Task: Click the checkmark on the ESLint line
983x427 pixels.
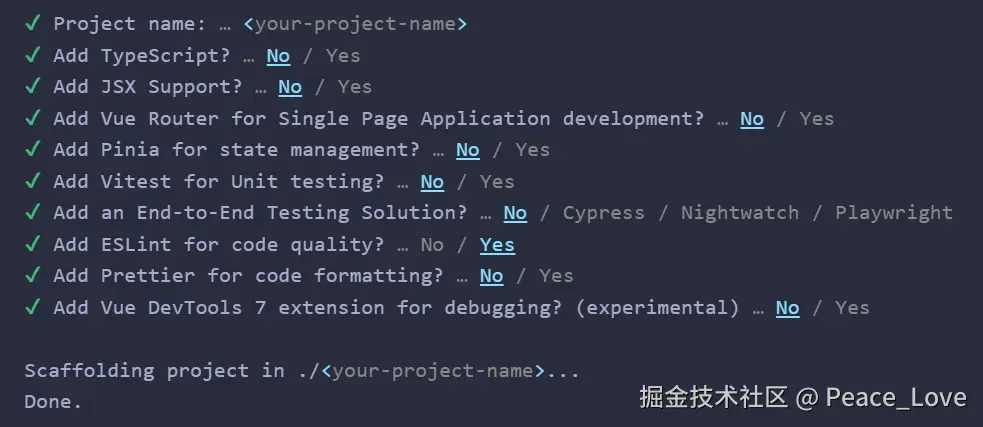Action: click(33, 244)
